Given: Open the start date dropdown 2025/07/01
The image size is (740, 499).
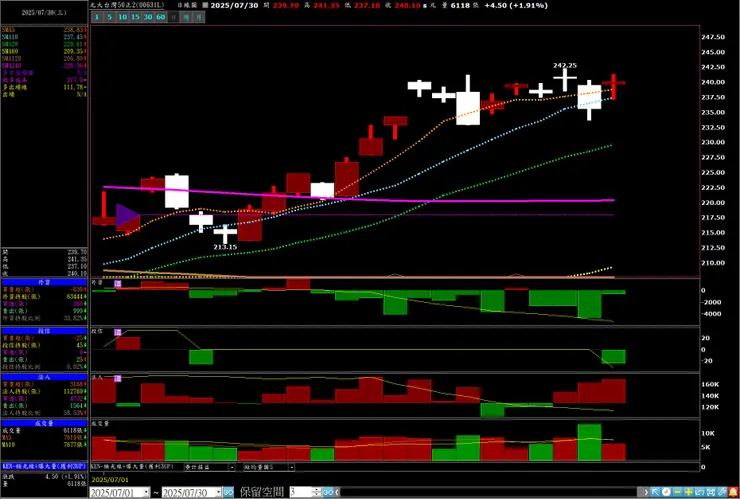Looking at the screenshot, I should tap(146, 492).
